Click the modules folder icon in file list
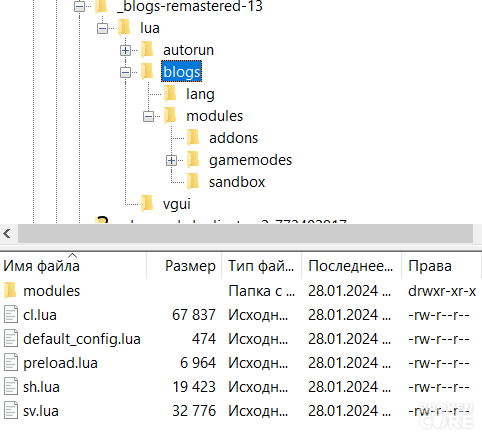This screenshot has height=433, width=482. [x=10, y=291]
